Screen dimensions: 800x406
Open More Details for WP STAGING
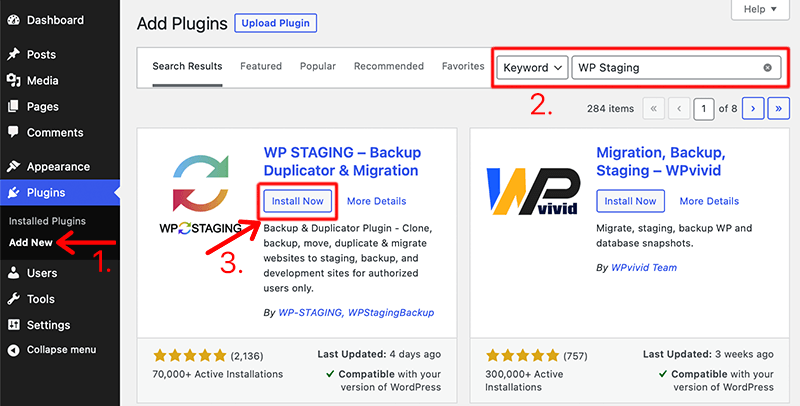tap(377, 201)
